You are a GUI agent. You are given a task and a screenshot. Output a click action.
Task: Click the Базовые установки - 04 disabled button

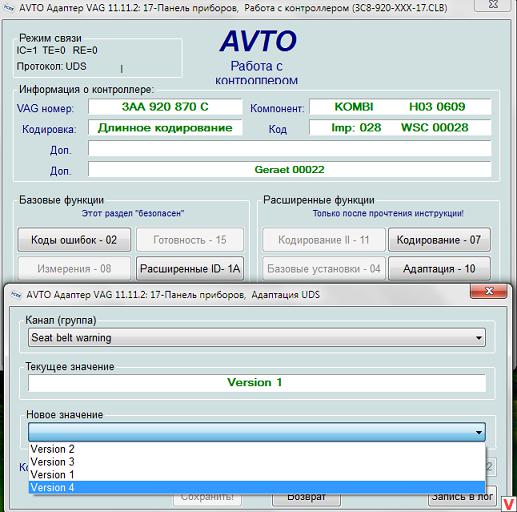(x=324, y=268)
